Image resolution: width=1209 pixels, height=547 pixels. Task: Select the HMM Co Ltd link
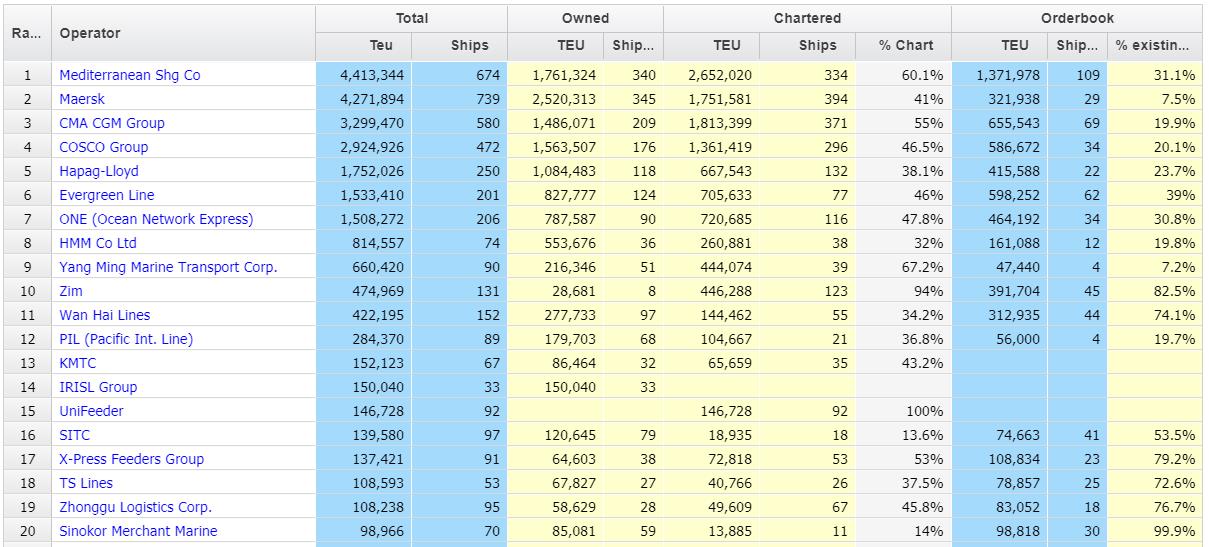98,243
